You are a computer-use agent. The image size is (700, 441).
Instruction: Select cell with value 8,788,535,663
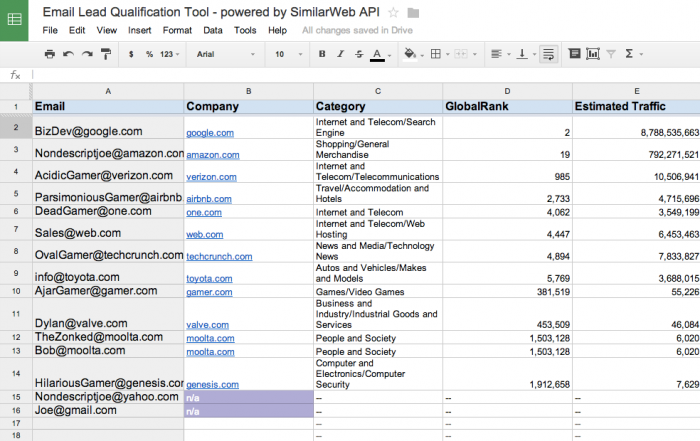click(x=636, y=127)
